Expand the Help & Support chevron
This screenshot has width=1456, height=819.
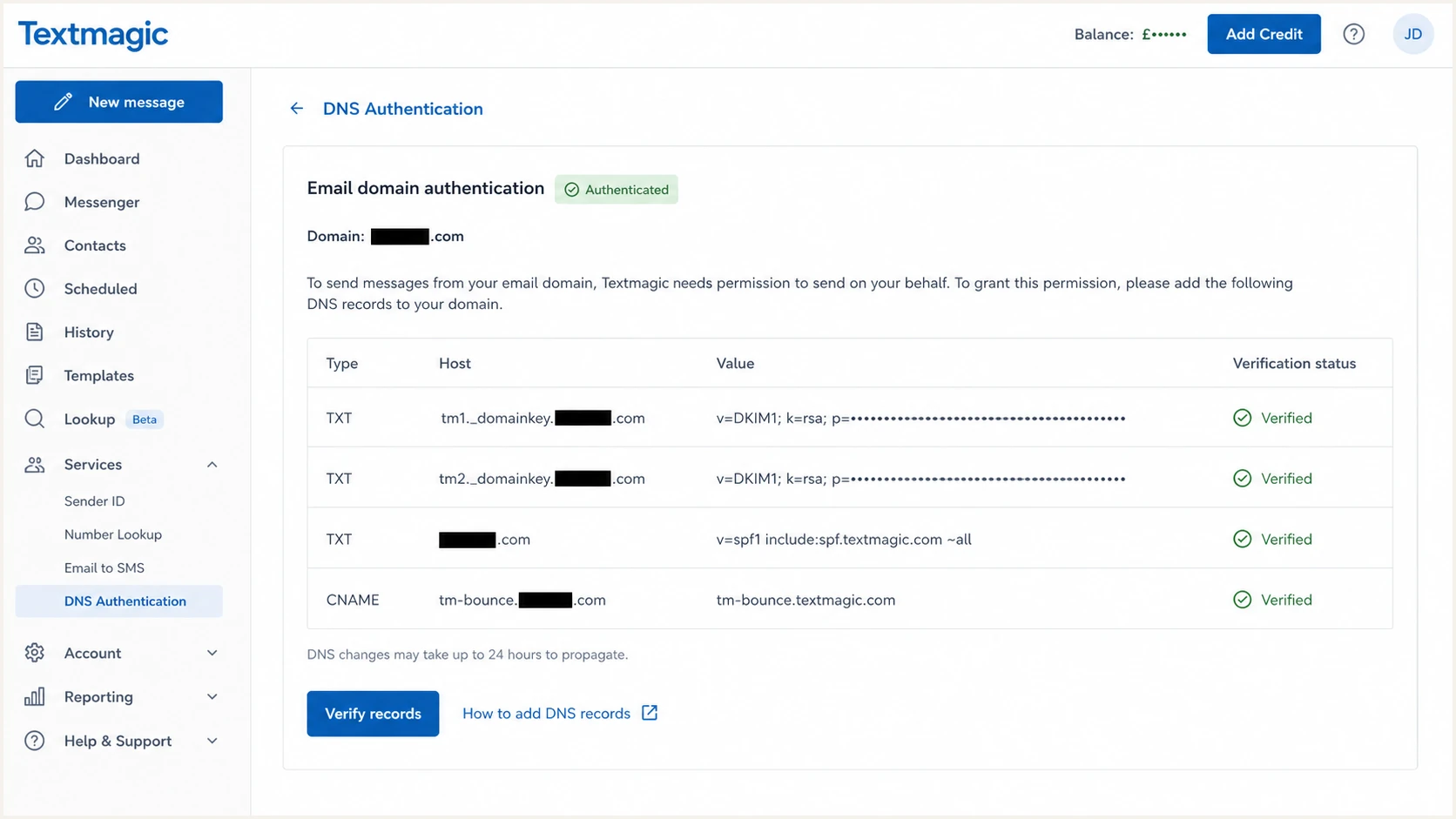point(212,741)
